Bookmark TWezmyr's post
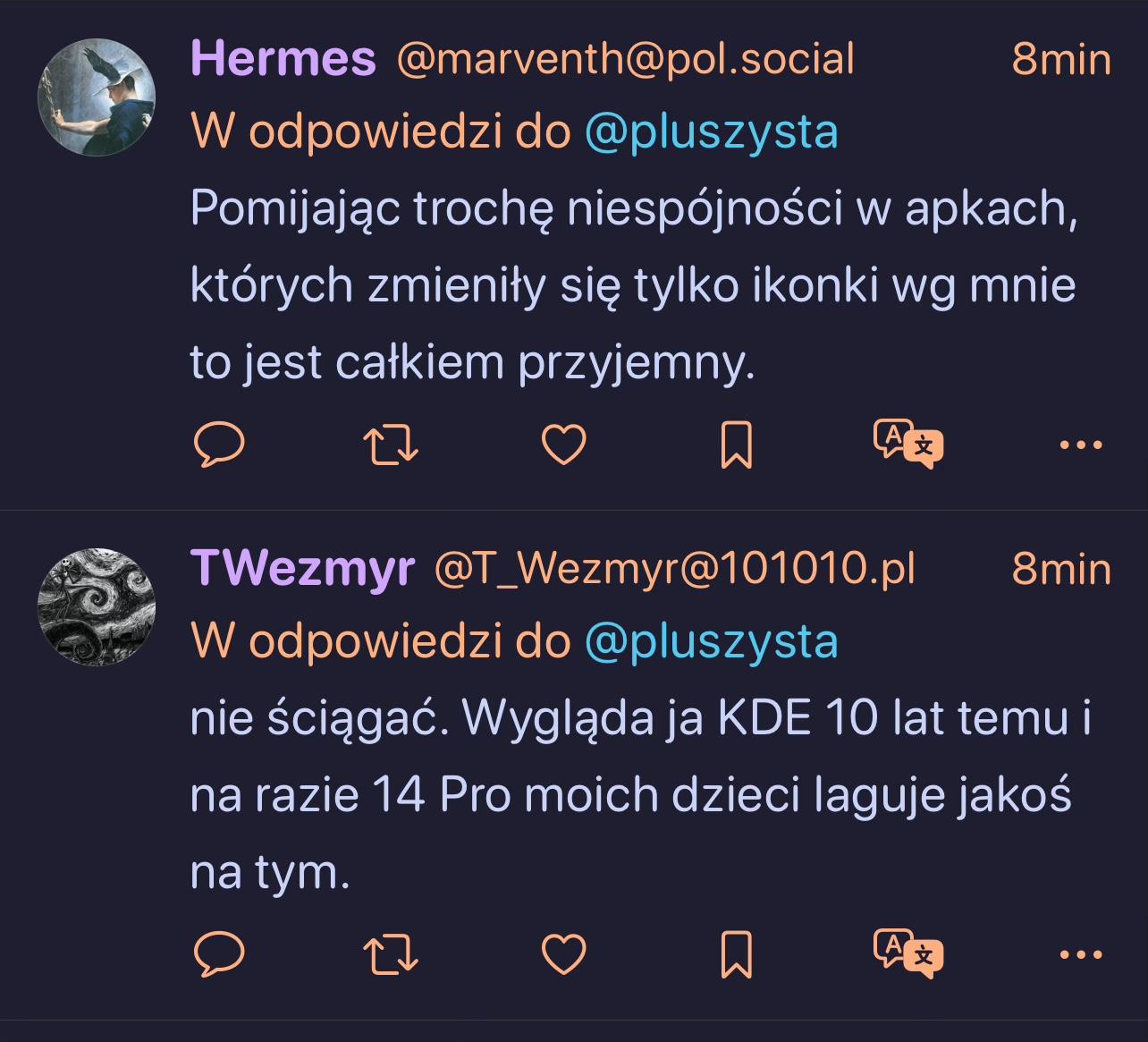 (x=736, y=954)
